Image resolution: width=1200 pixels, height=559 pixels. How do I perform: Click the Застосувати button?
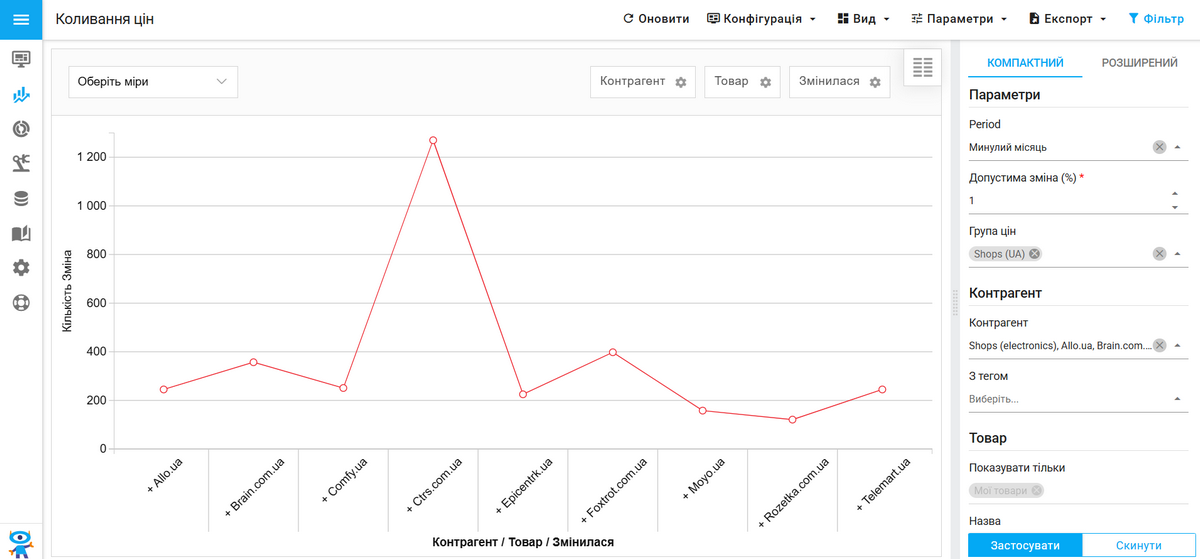coord(1025,545)
